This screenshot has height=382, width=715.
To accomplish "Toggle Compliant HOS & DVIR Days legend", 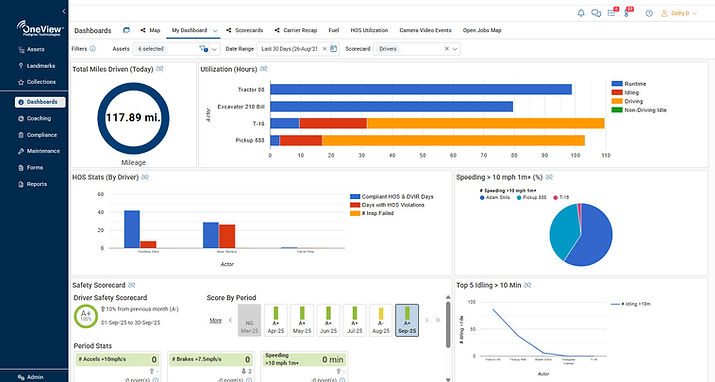I will (x=392, y=196).
